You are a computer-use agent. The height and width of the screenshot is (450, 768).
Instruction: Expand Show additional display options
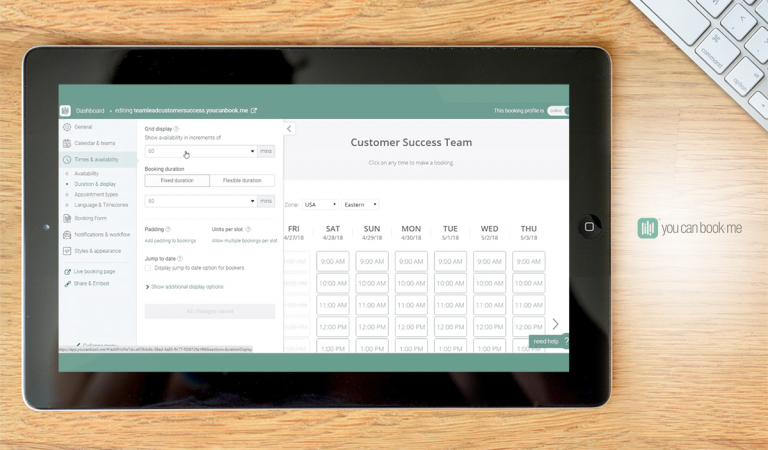(x=185, y=287)
